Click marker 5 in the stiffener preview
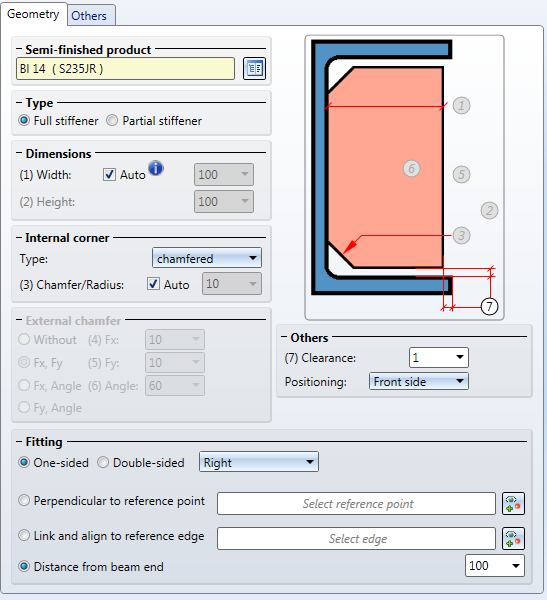 [461, 174]
